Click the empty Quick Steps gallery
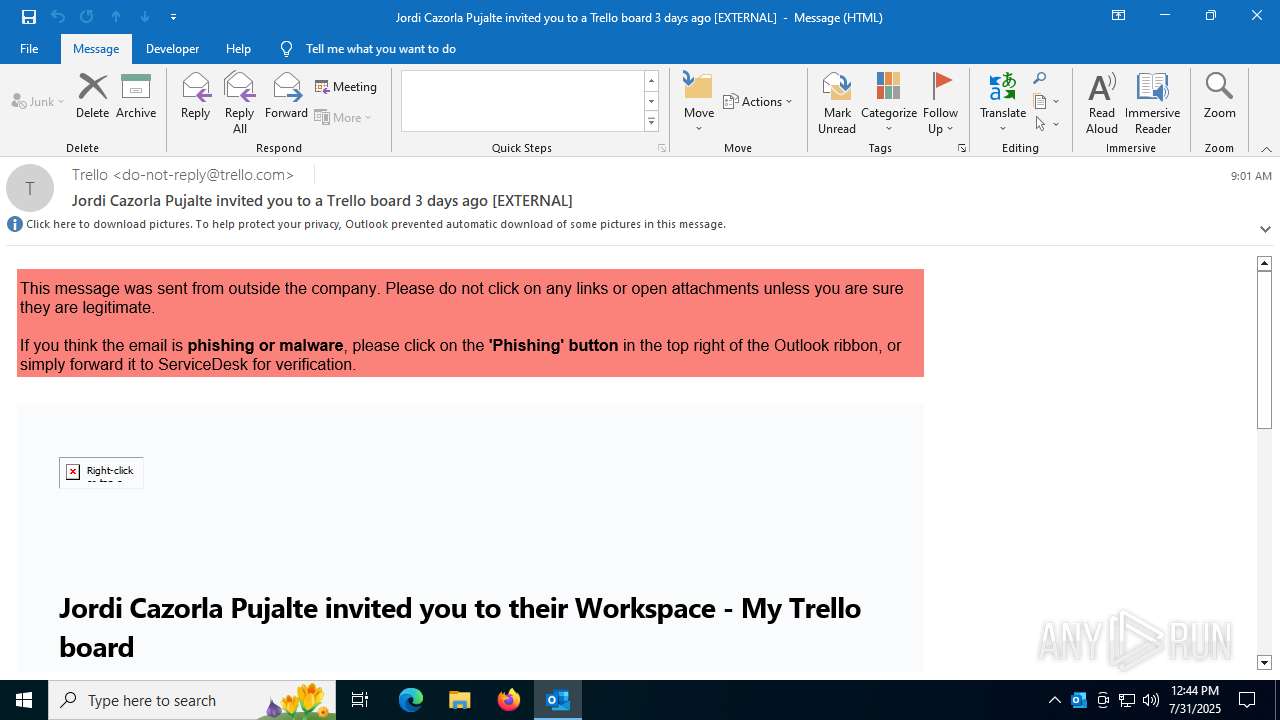The height and width of the screenshot is (720, 1280). tap(522, 100)
